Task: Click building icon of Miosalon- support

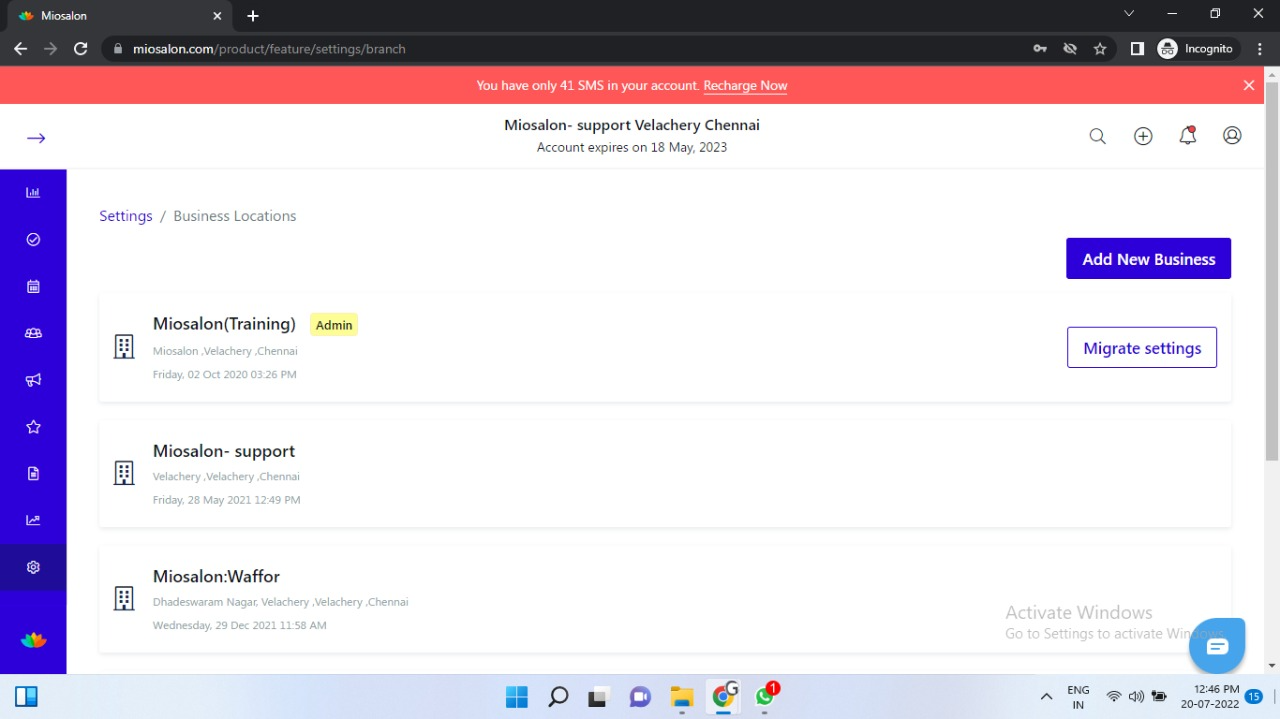Action: 124,473
